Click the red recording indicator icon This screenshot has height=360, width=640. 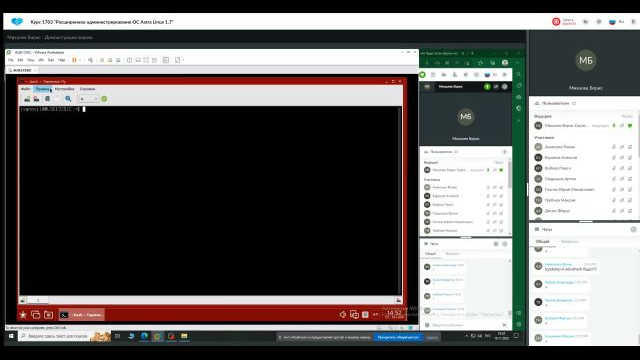pyautogui.click(x=556, y=22)
